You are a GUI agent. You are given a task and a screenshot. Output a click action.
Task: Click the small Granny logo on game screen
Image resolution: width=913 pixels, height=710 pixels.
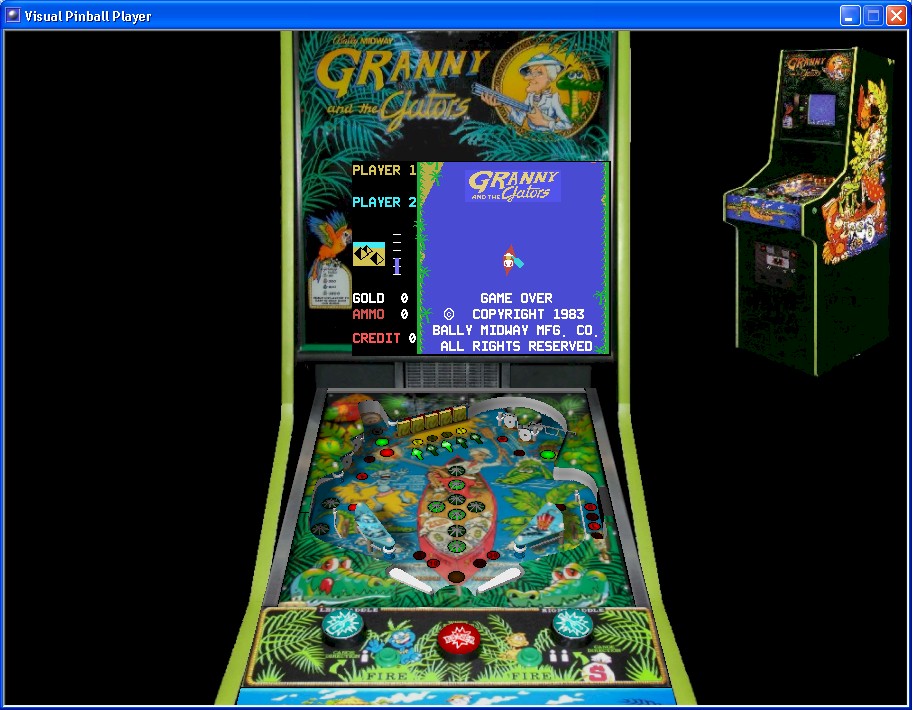click(x=513, y=186)
